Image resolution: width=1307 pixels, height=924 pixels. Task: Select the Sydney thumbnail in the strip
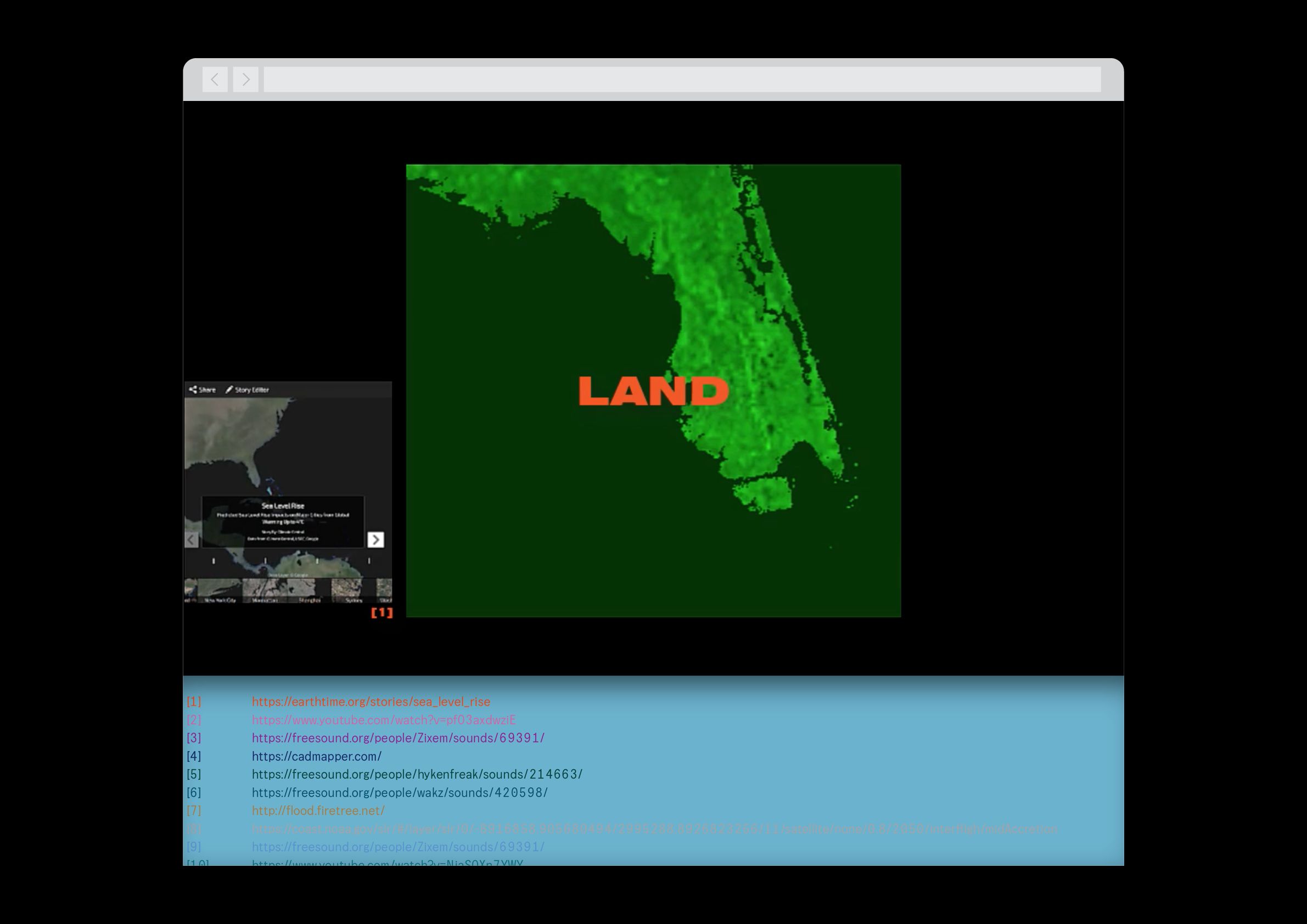coord(354,590)
